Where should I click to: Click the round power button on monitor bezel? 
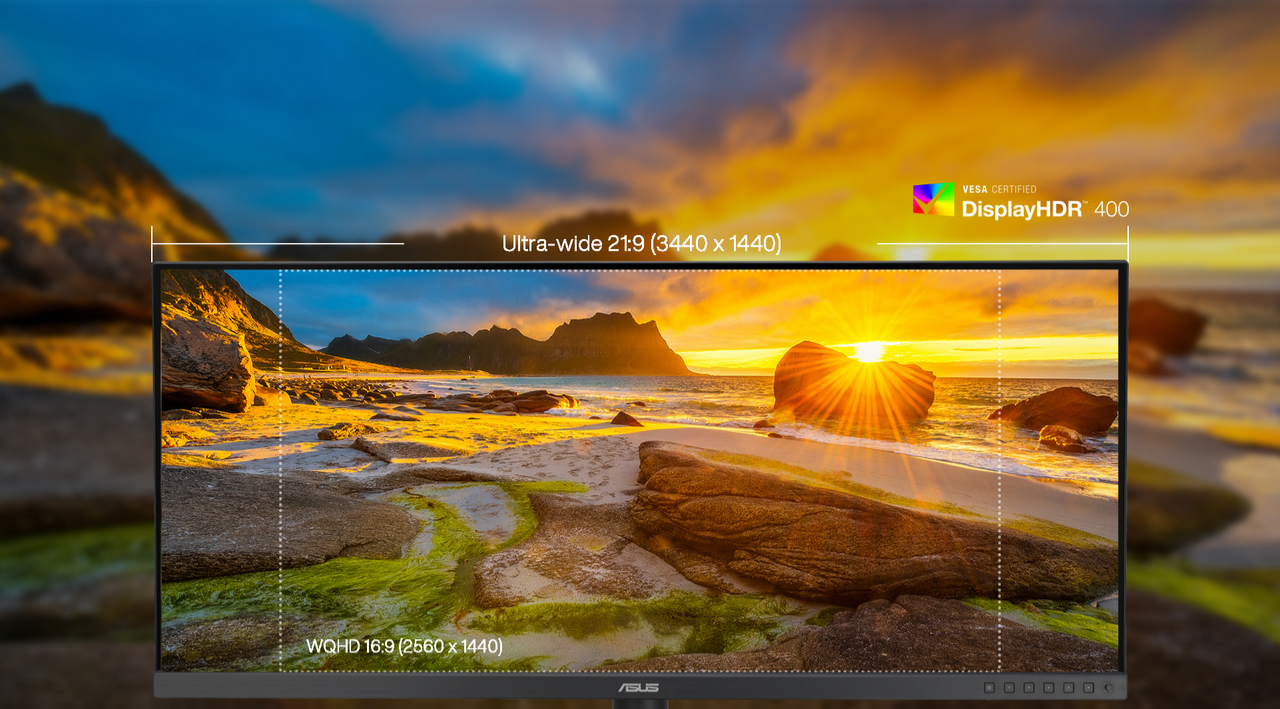pyautogui.click(x=1108, y=688)
